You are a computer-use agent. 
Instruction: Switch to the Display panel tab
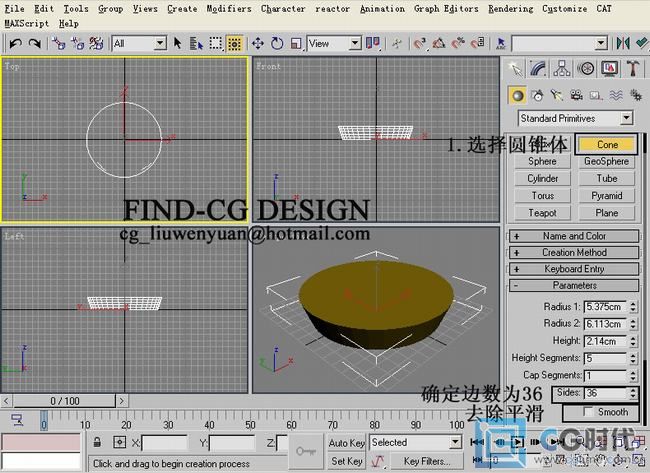[609, 69]
